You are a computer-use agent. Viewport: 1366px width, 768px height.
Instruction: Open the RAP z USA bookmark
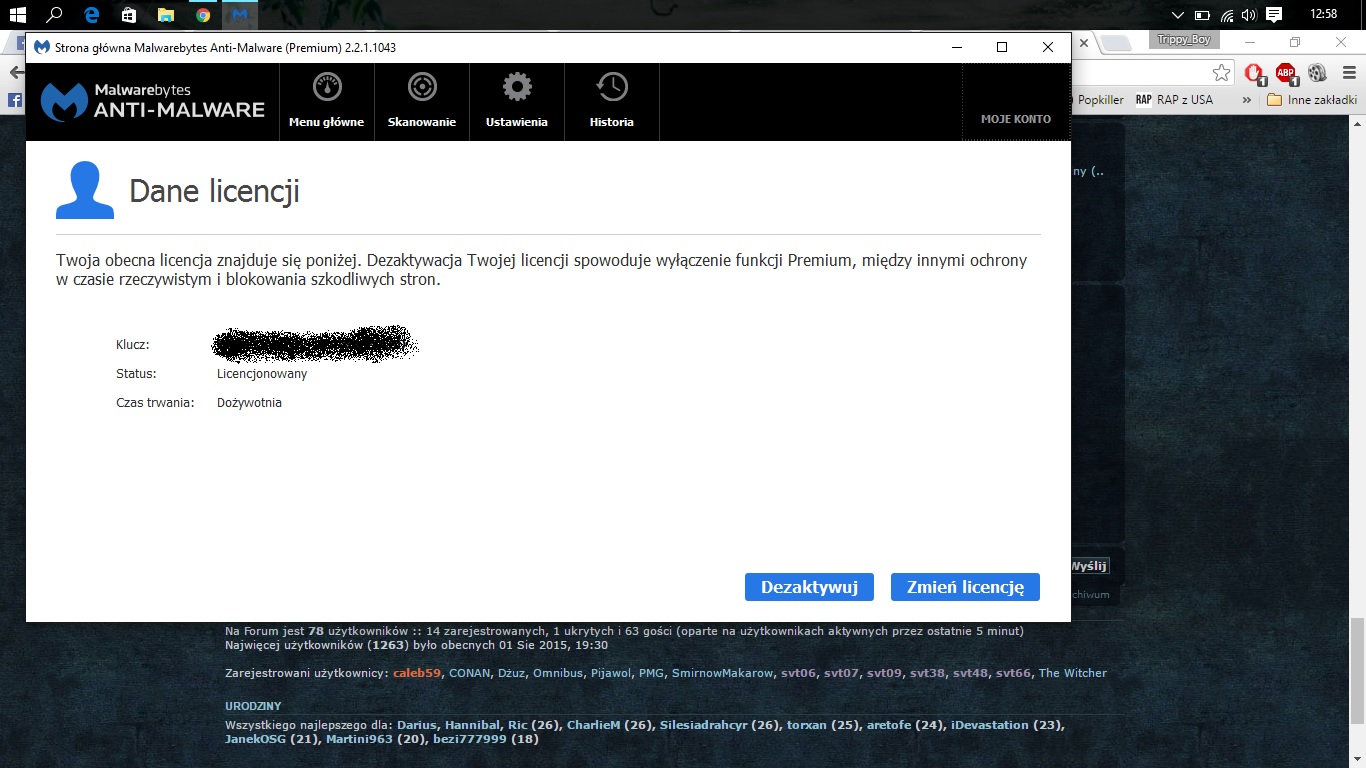click(1174, 100)
